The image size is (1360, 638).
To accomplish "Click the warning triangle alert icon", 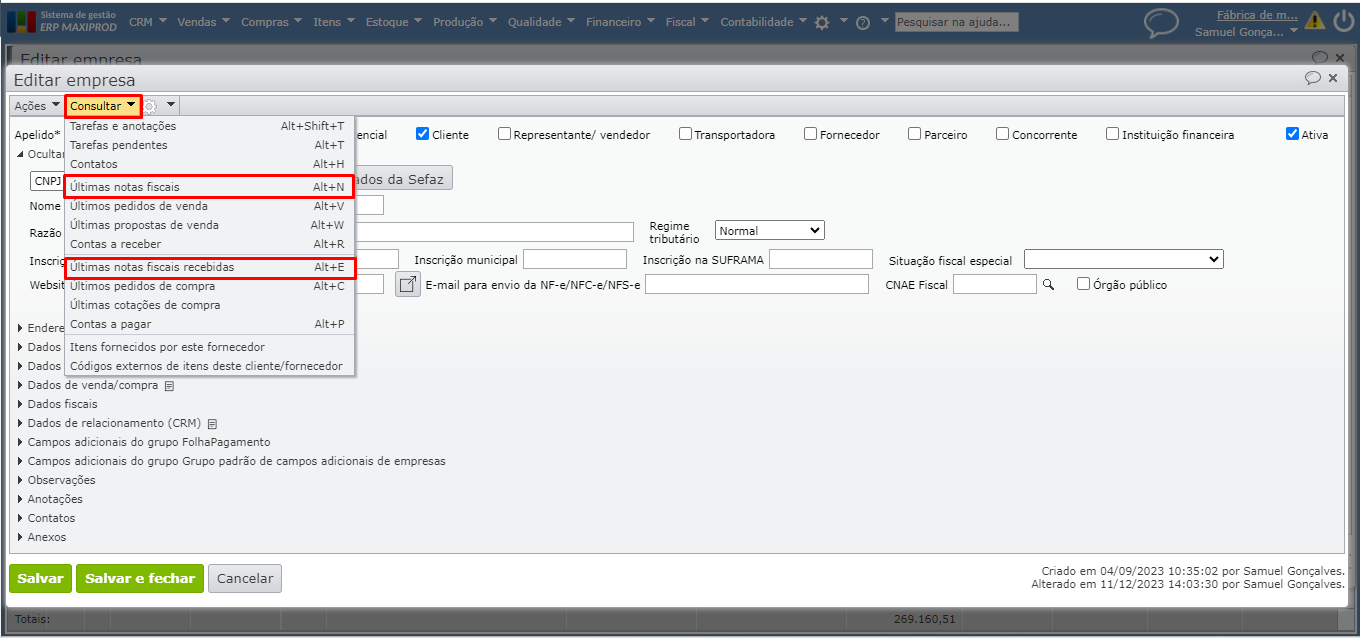I will click(x=1314, y=21).
